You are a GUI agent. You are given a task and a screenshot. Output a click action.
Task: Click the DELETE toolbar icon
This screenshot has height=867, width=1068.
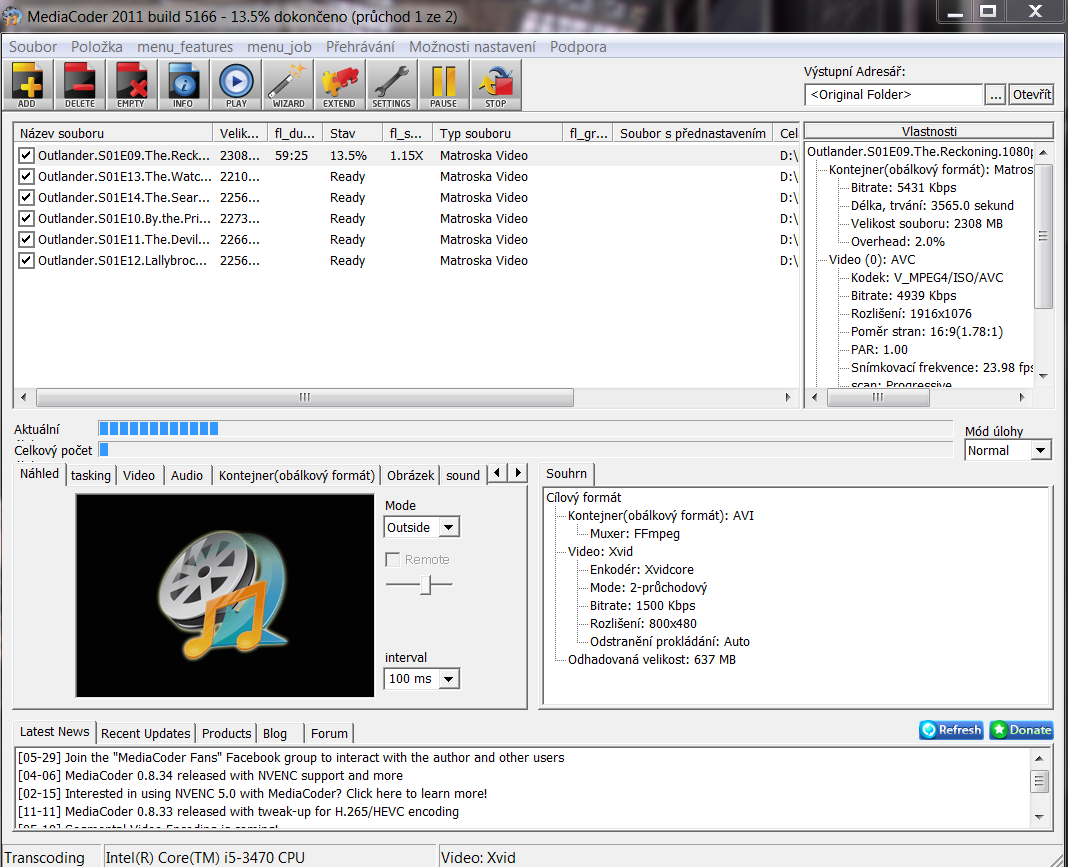click(80, 84)
